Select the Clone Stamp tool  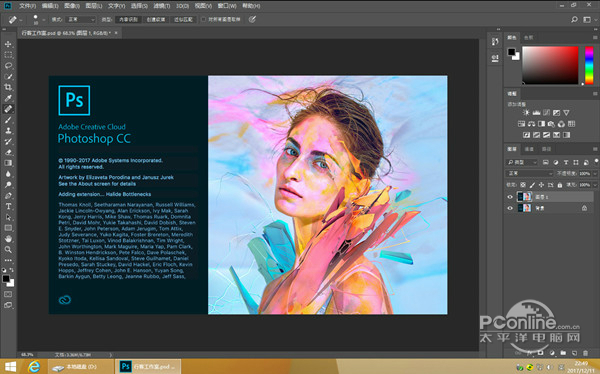pyautogui.click(x=8, y=131)
